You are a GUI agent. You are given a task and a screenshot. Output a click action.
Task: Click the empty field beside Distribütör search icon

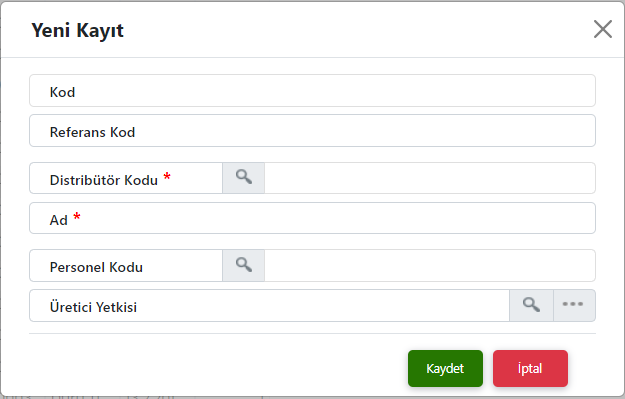pyautogui.click(x=430, y=178)
